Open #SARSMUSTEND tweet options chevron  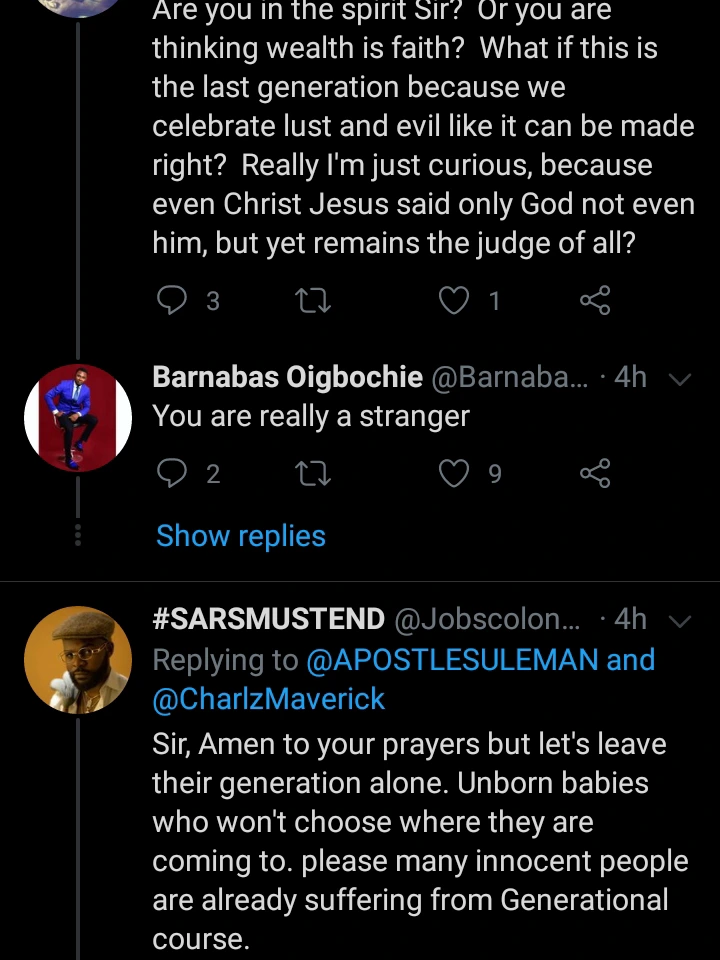point(680,621)
